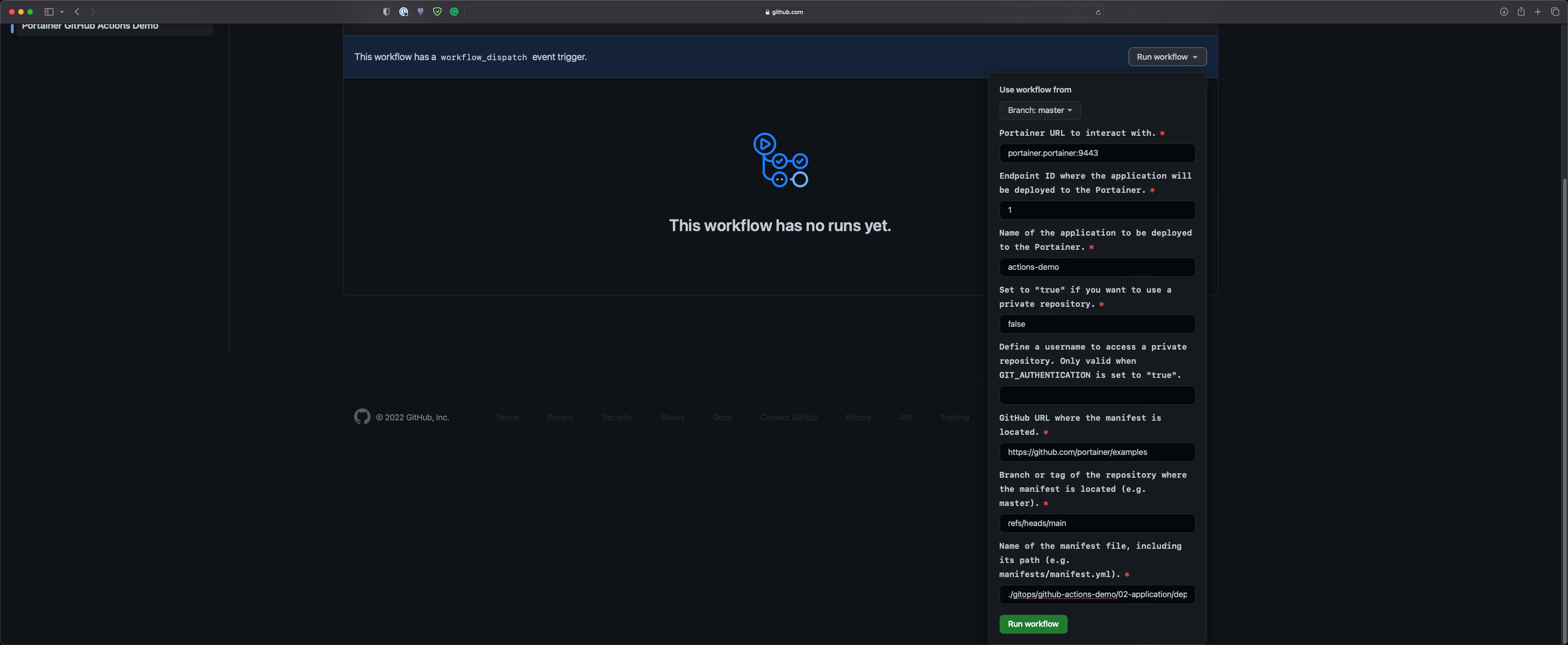This screenshot has width=1568, height=645.
Task: Click the Portainer URL input field
Action: pyautogui.click(x=1097, y=153)
